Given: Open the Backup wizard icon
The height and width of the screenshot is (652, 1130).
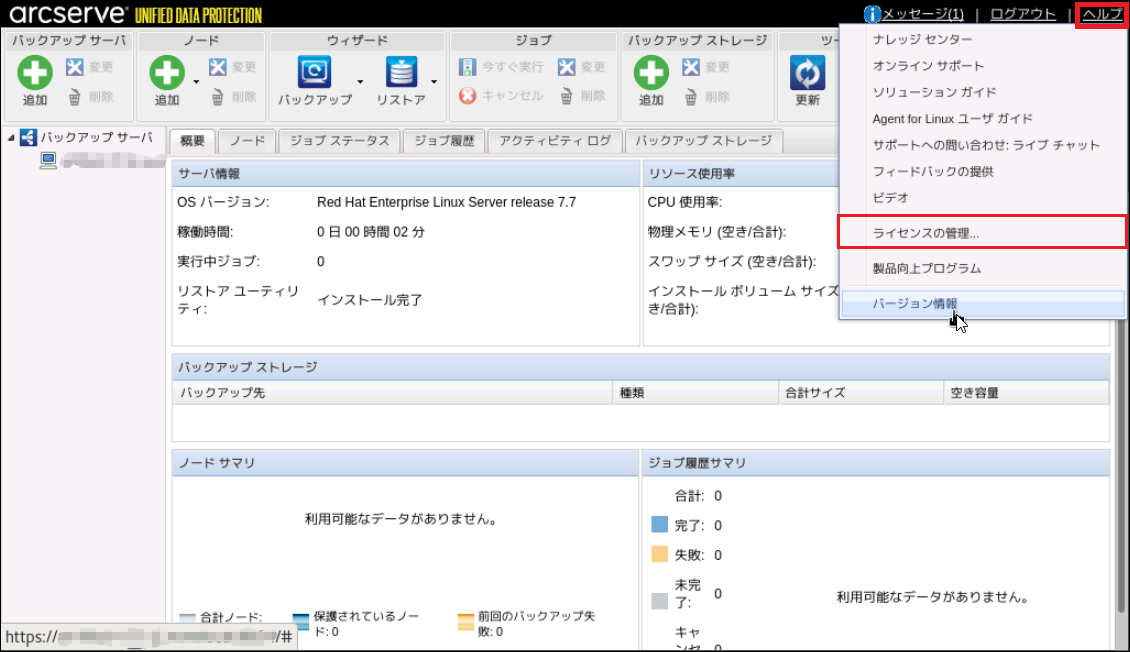Looking at the screenshot, I should [x=314, y=72].
